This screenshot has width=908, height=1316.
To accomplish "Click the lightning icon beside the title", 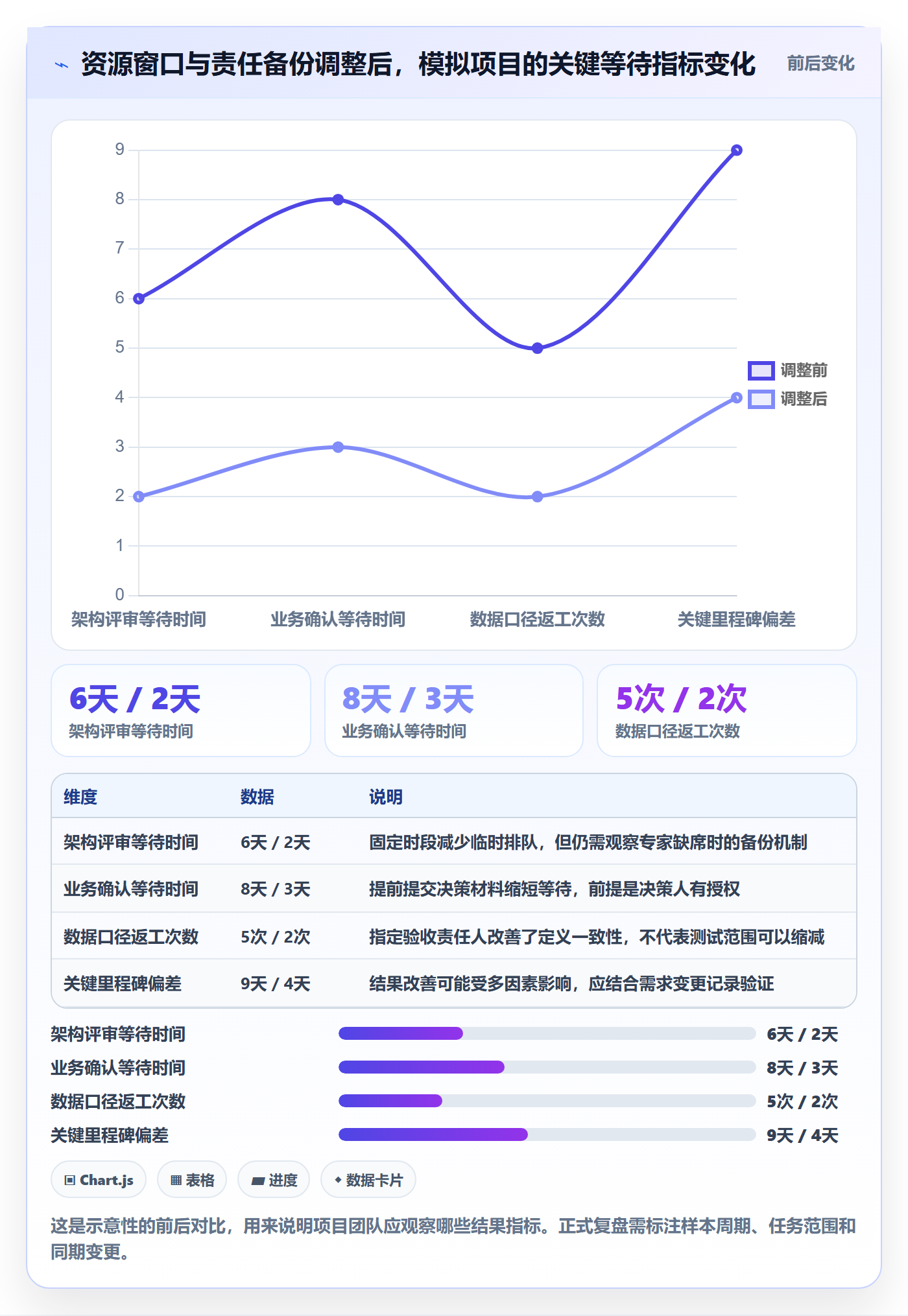I will pyautogui.click(x=62, y=65).
